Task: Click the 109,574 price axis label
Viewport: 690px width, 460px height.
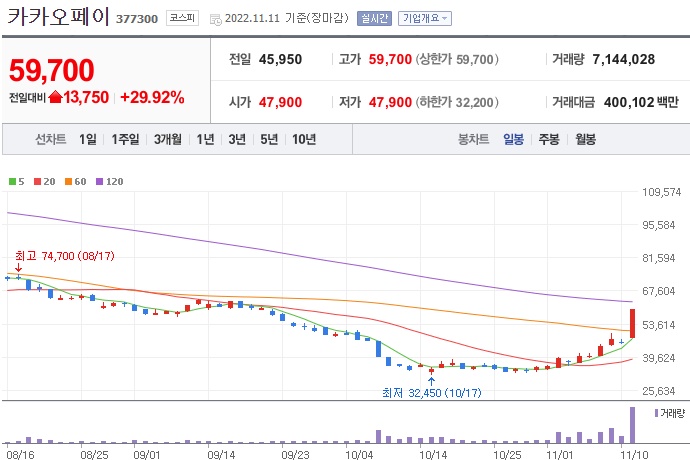Action: (661, 192)
